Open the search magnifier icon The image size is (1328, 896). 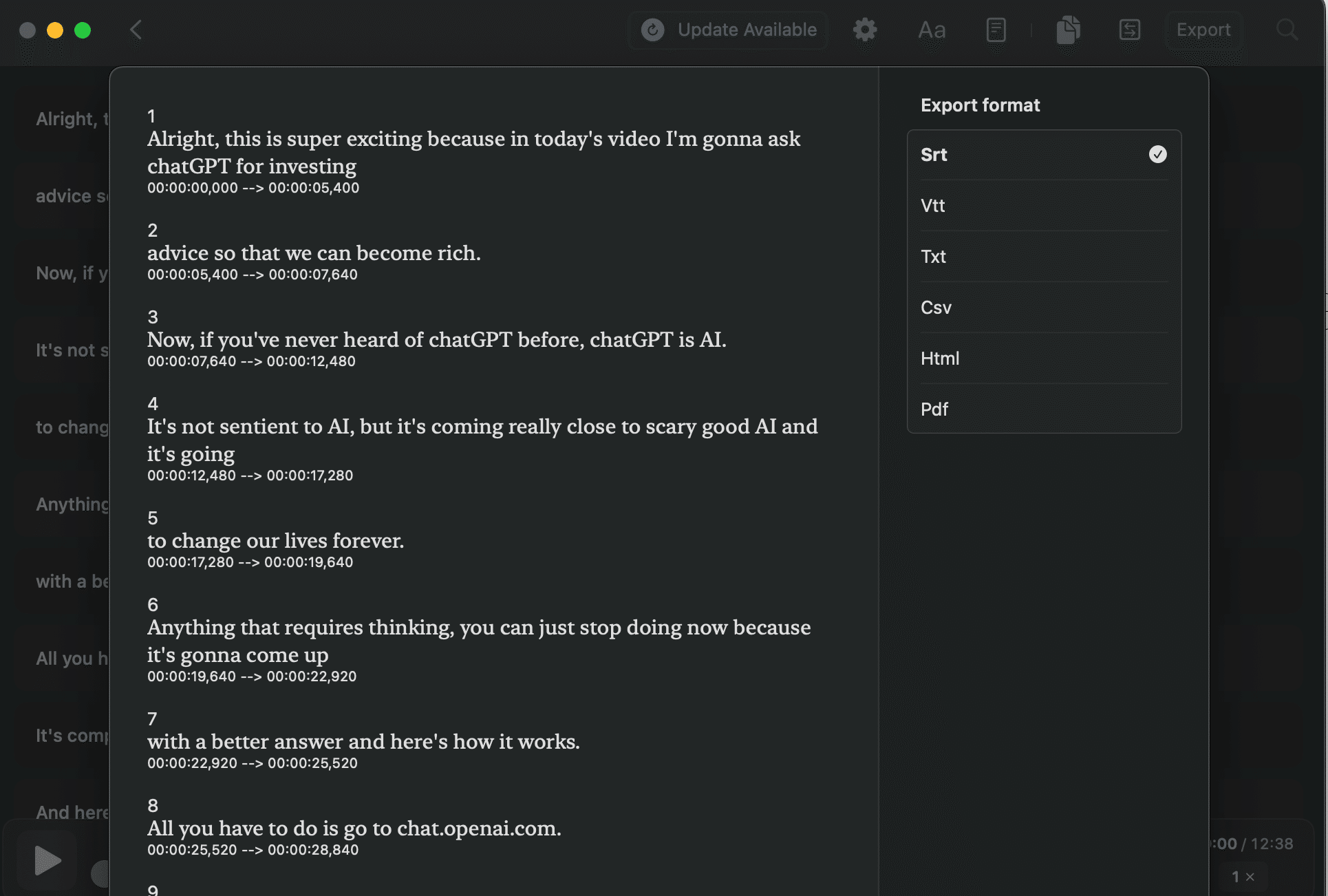click(1287, 30)
